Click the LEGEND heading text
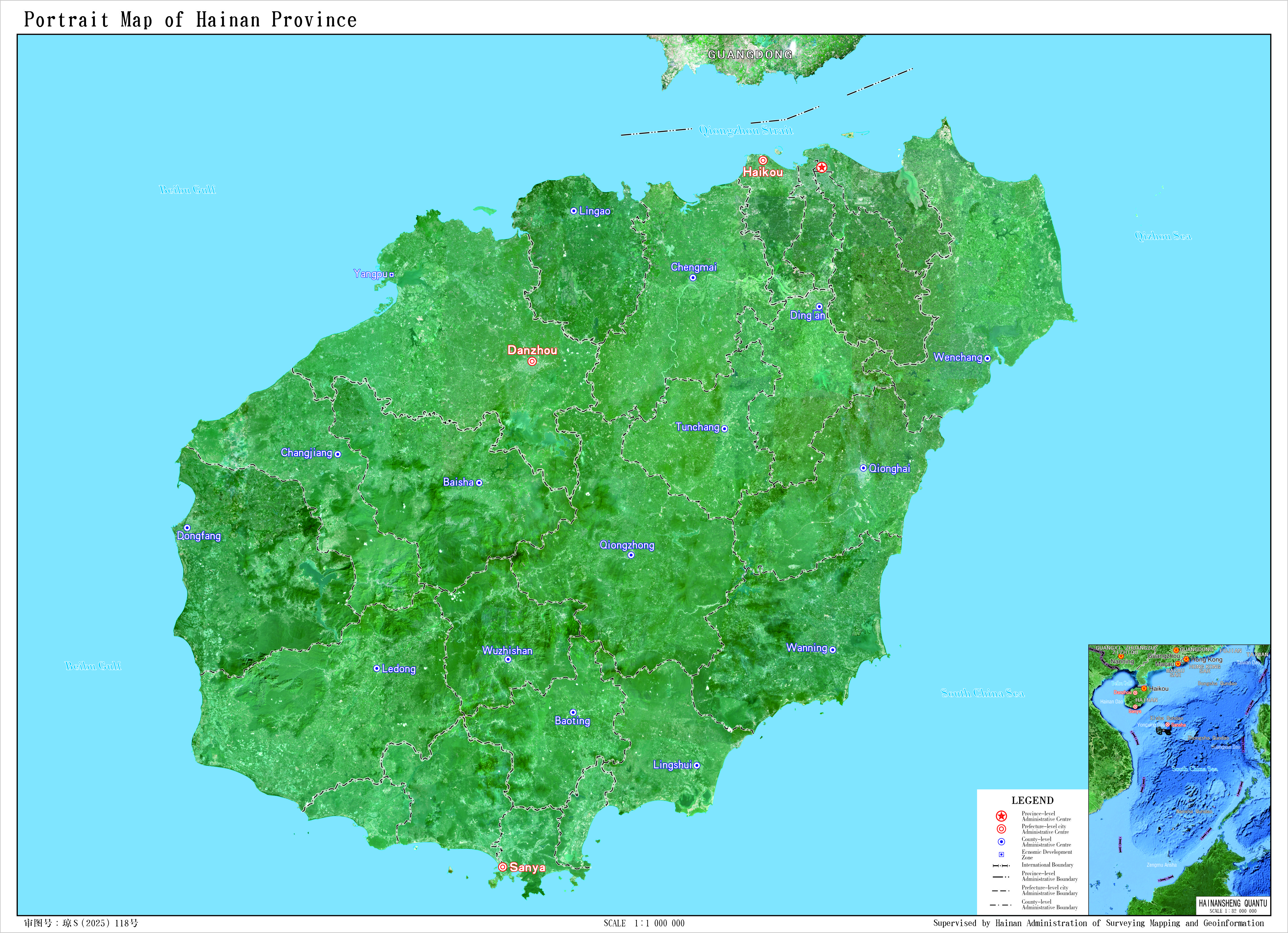This screenshot has width=1288, height=933. tap(1032, 800)
